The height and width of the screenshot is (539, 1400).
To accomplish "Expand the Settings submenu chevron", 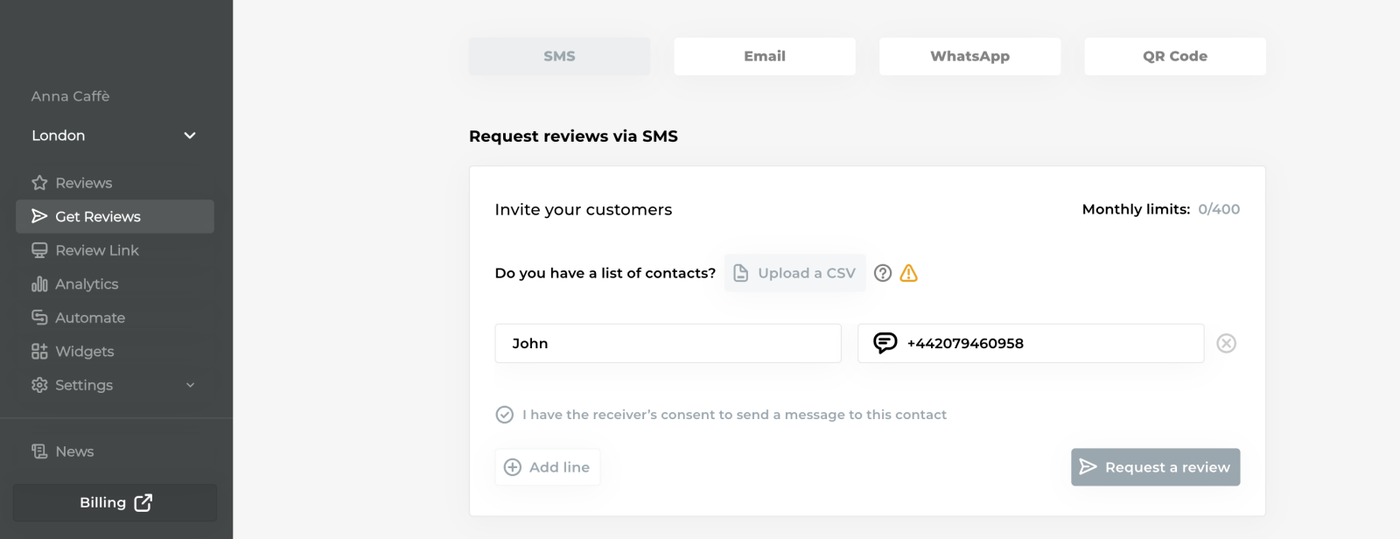I will coord(190,385).
